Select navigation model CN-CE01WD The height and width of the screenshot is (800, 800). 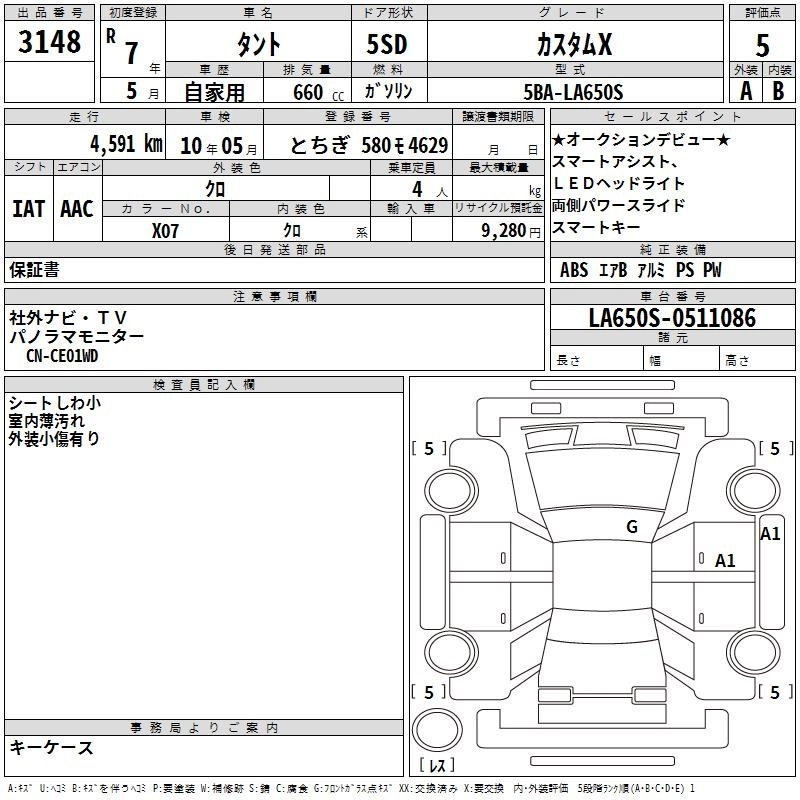click(x=62, y=356)
